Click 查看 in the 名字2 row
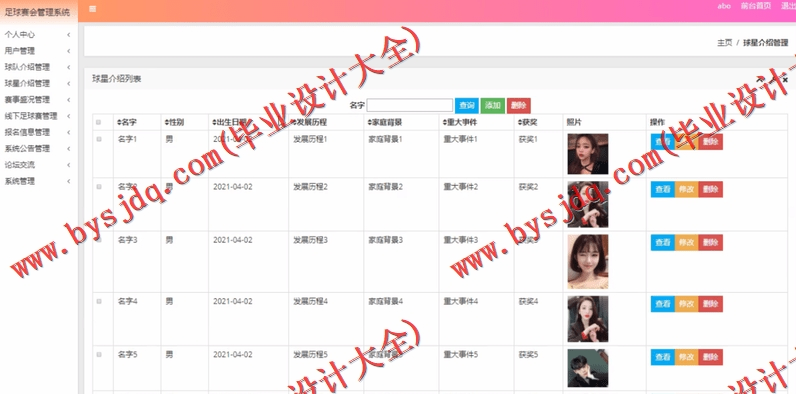Screen dimensions: 796x394 (663, 189)
